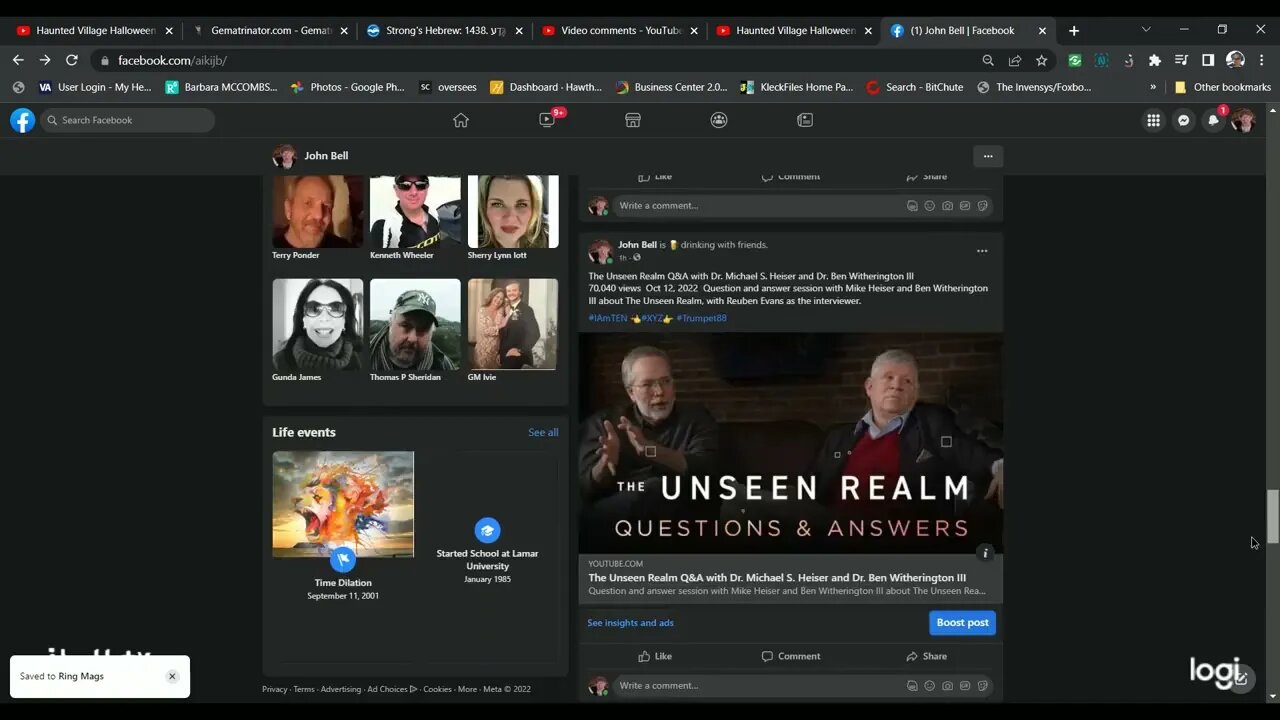Attach photo to the bottom comment
Viewport: 1280px width, 720px height.
tap(947, 686)
